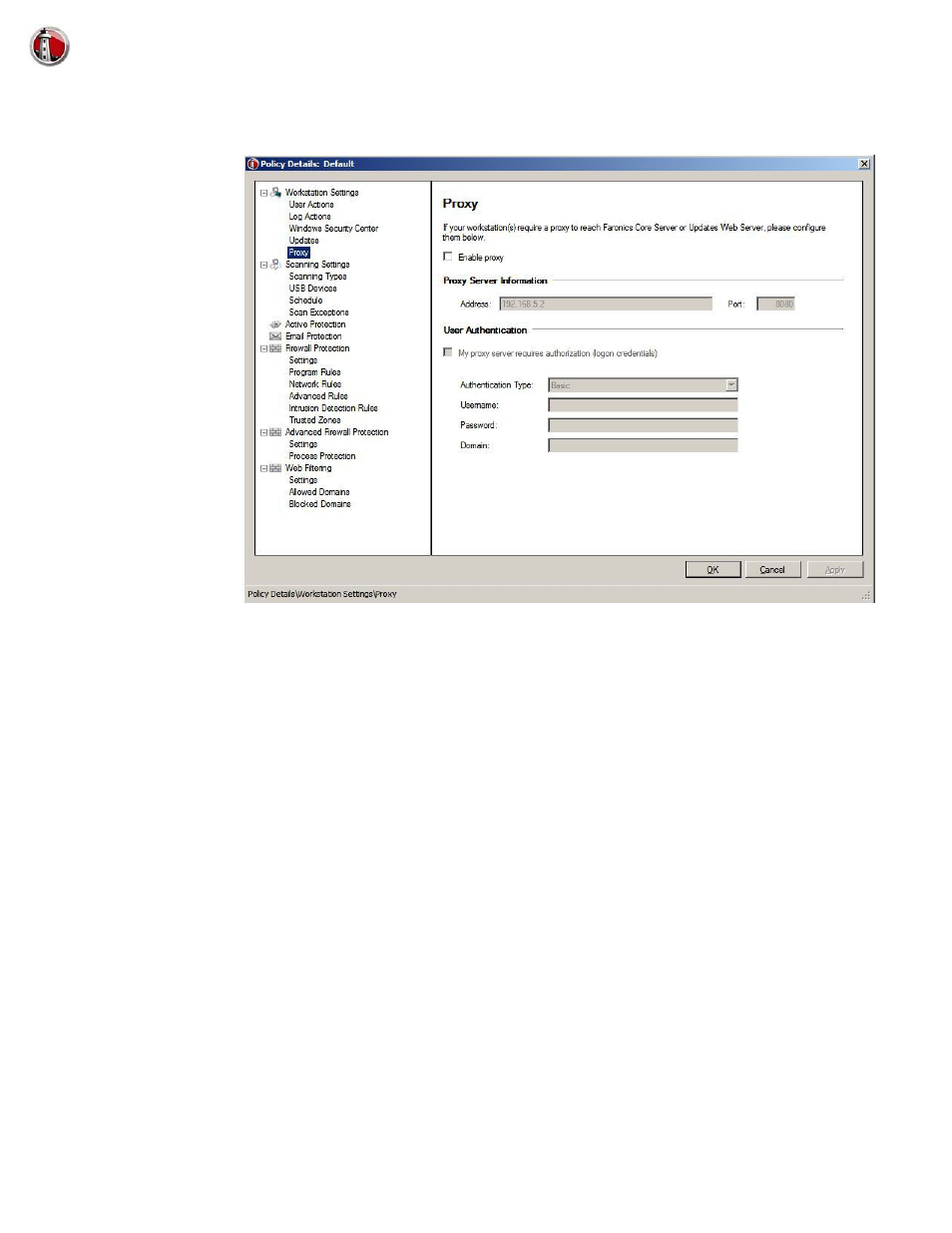This screenshot has width=952, height=1233.
Task: Collapse the Web Filtering tree node
Action: click(264, 468)
